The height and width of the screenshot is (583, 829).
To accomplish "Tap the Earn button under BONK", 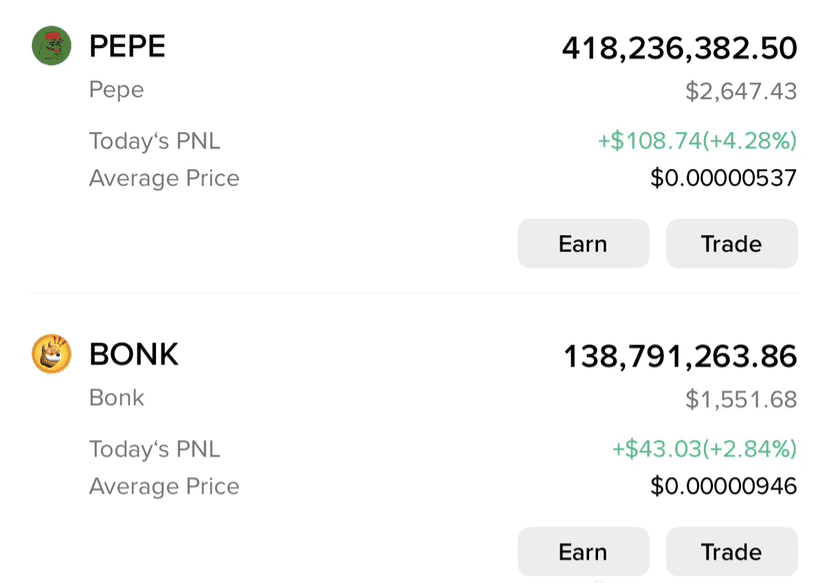I will click(583, 552).
